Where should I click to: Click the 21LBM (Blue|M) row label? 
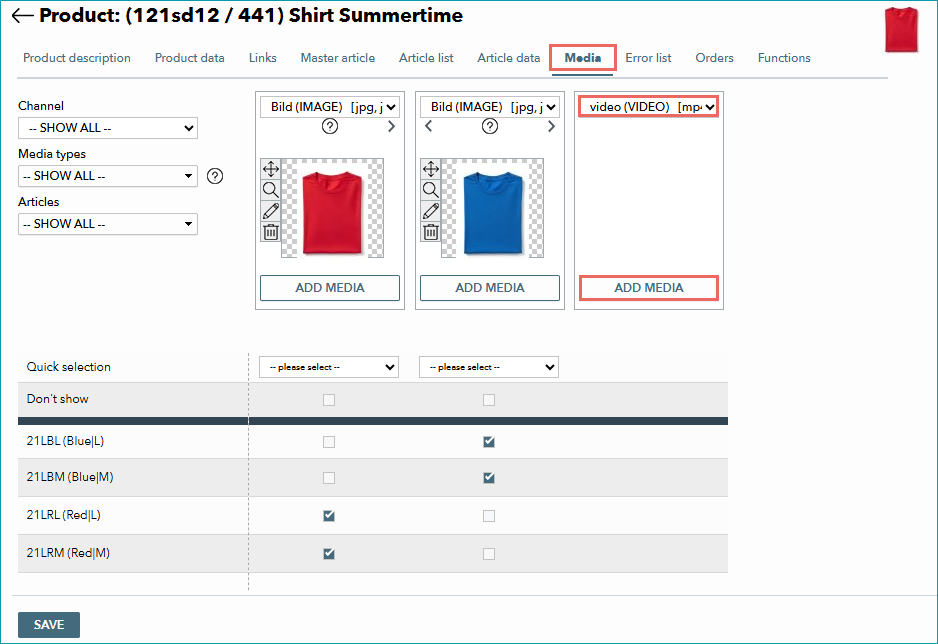click(x=70, y=477)
